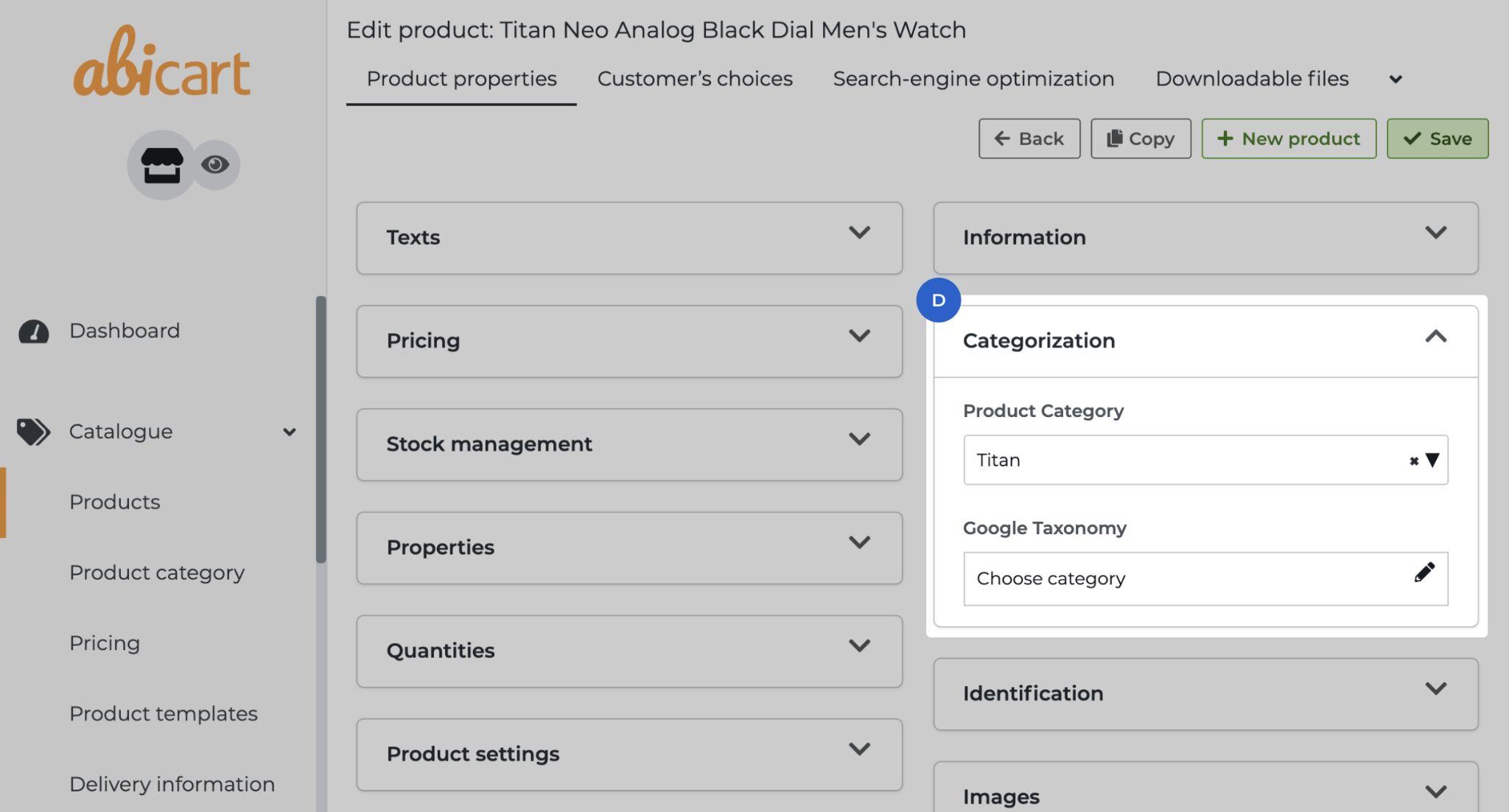Open the Search-engine optimization tab
This screenshot has height=812, width=1509.
973,79
